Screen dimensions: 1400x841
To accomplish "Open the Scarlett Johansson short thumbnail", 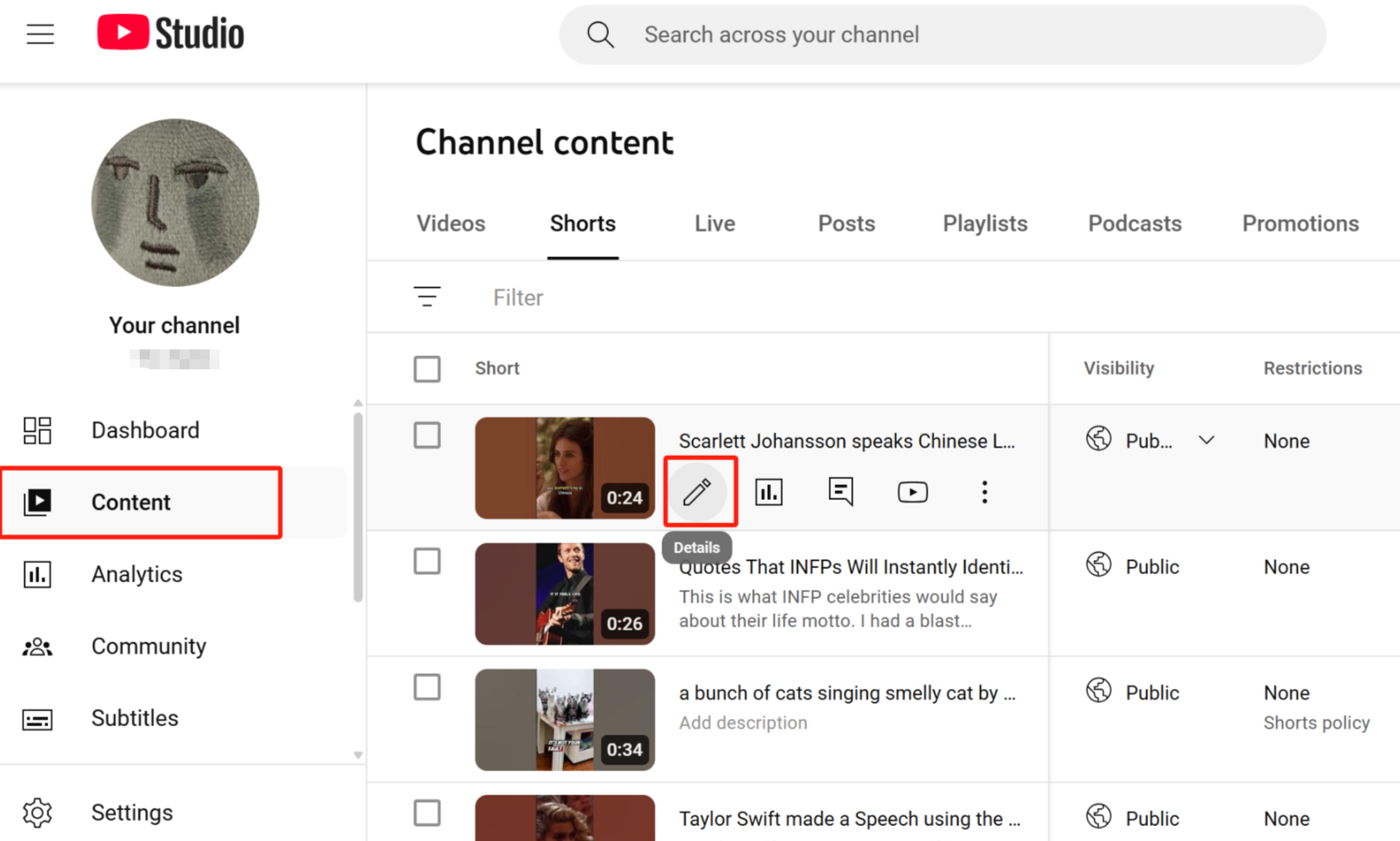I will pyautogui.click(x=565, y=468).
